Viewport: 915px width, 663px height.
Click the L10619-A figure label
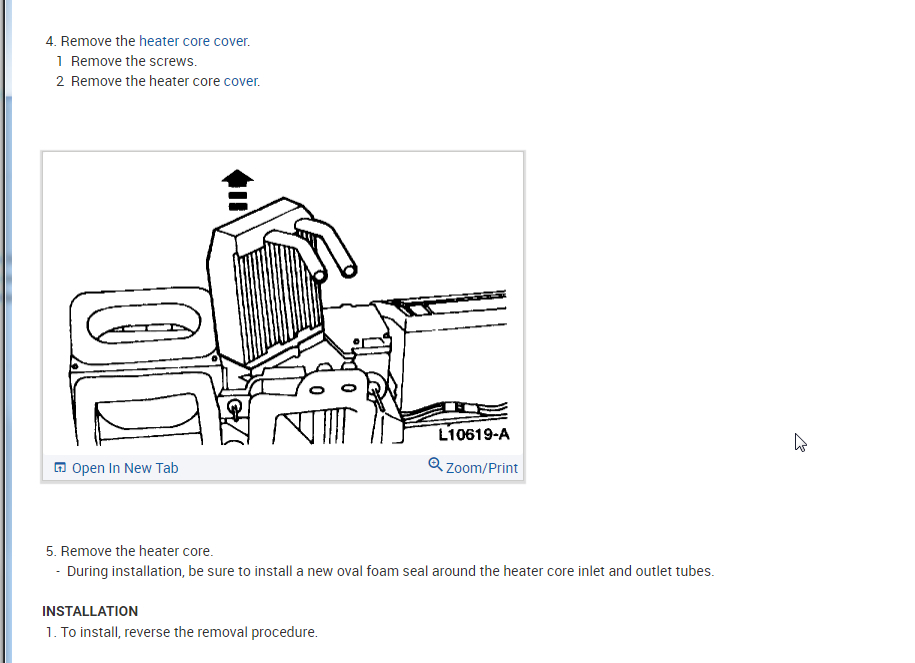(474, 435)
